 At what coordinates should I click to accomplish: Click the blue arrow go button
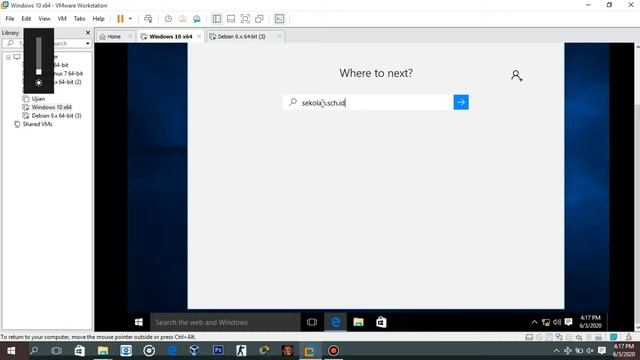pyautogui.click(x=461, y=102)
